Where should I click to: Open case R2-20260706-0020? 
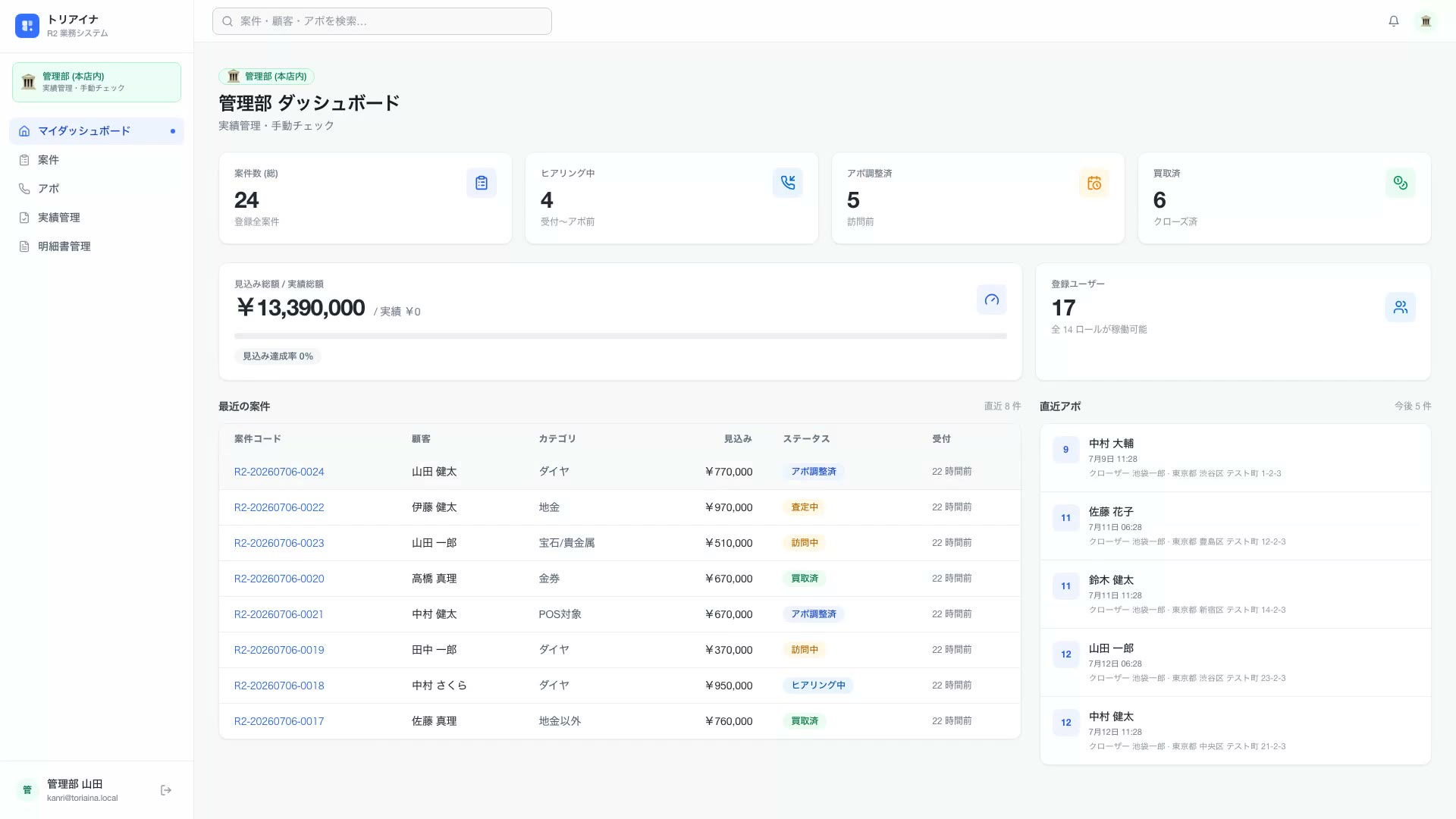[x=278, y=579]
